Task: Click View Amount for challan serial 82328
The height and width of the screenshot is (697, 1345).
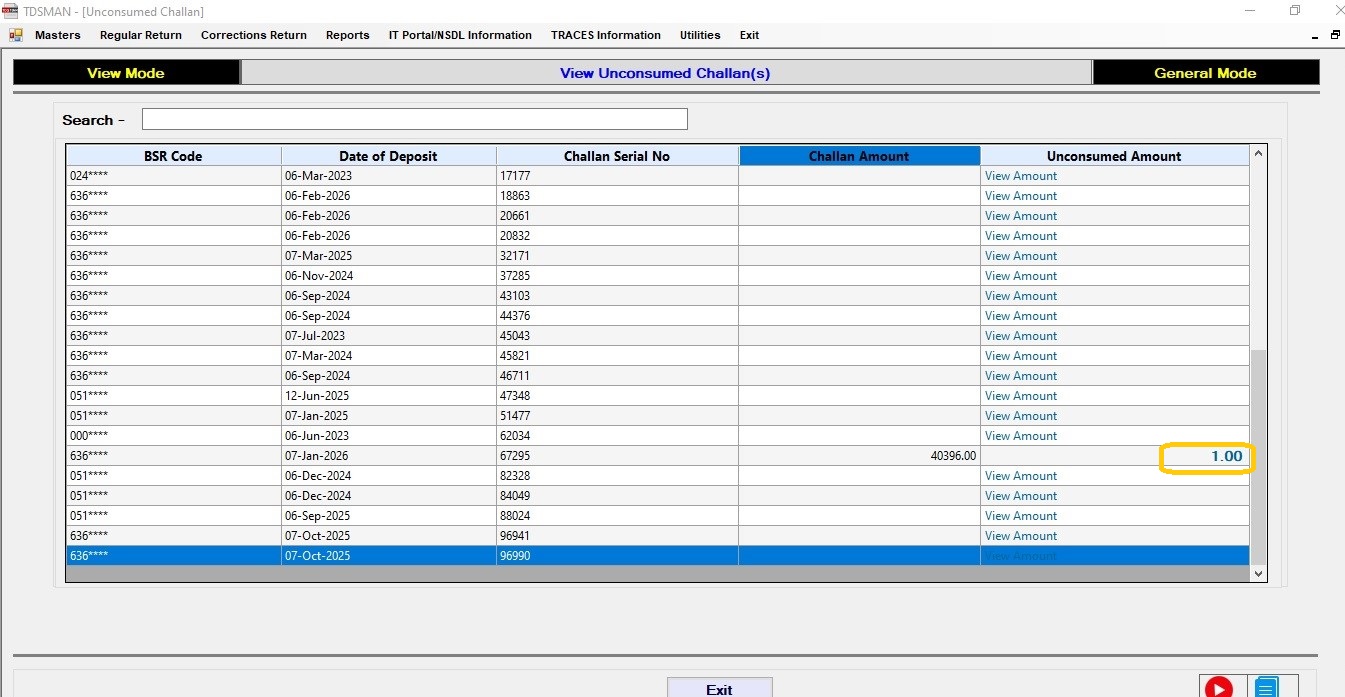Action: (1020, 476)
